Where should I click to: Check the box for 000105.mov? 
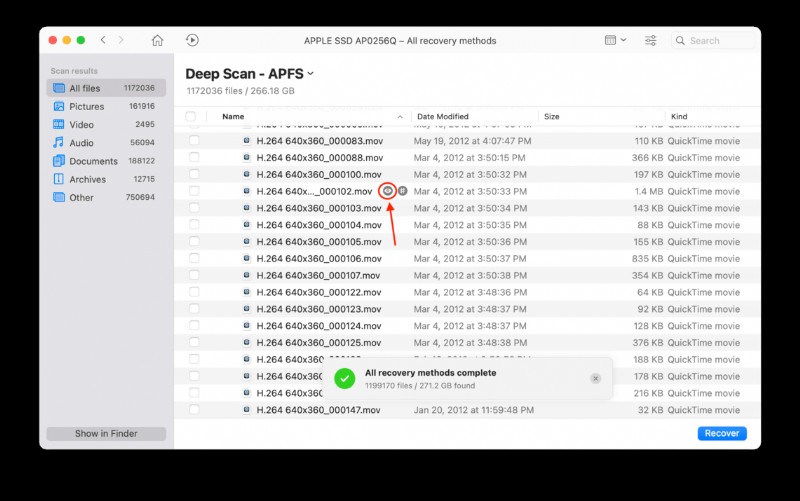194,241
